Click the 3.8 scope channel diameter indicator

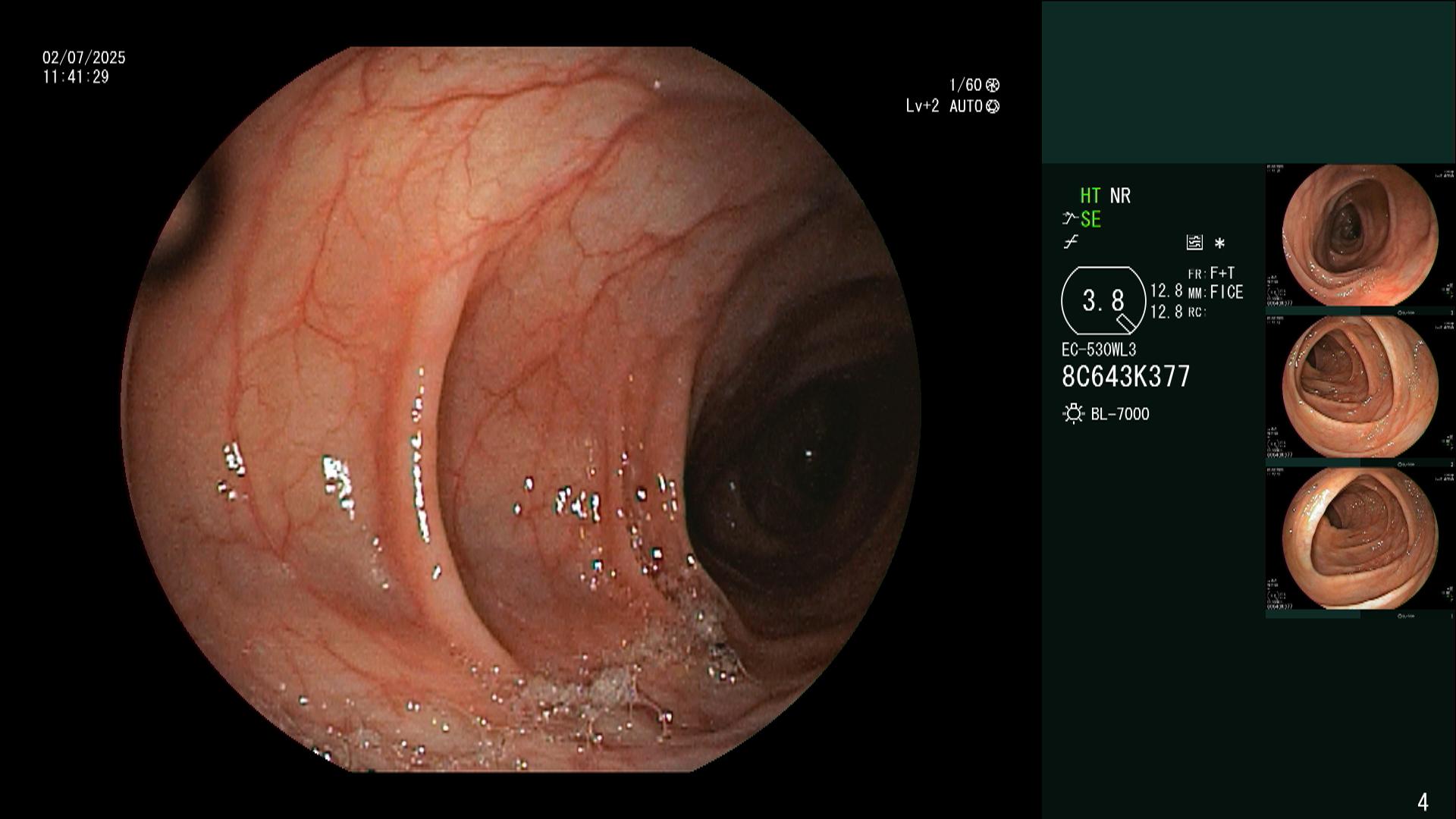1103,301
